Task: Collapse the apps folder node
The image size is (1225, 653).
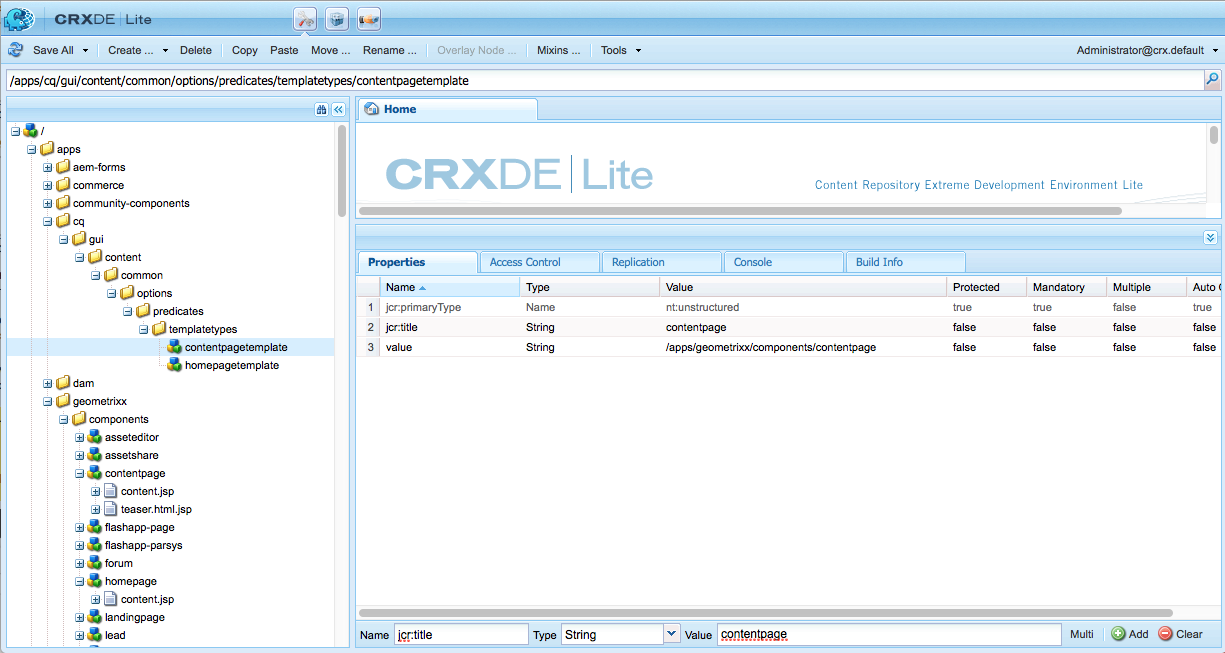Action: 32,149
